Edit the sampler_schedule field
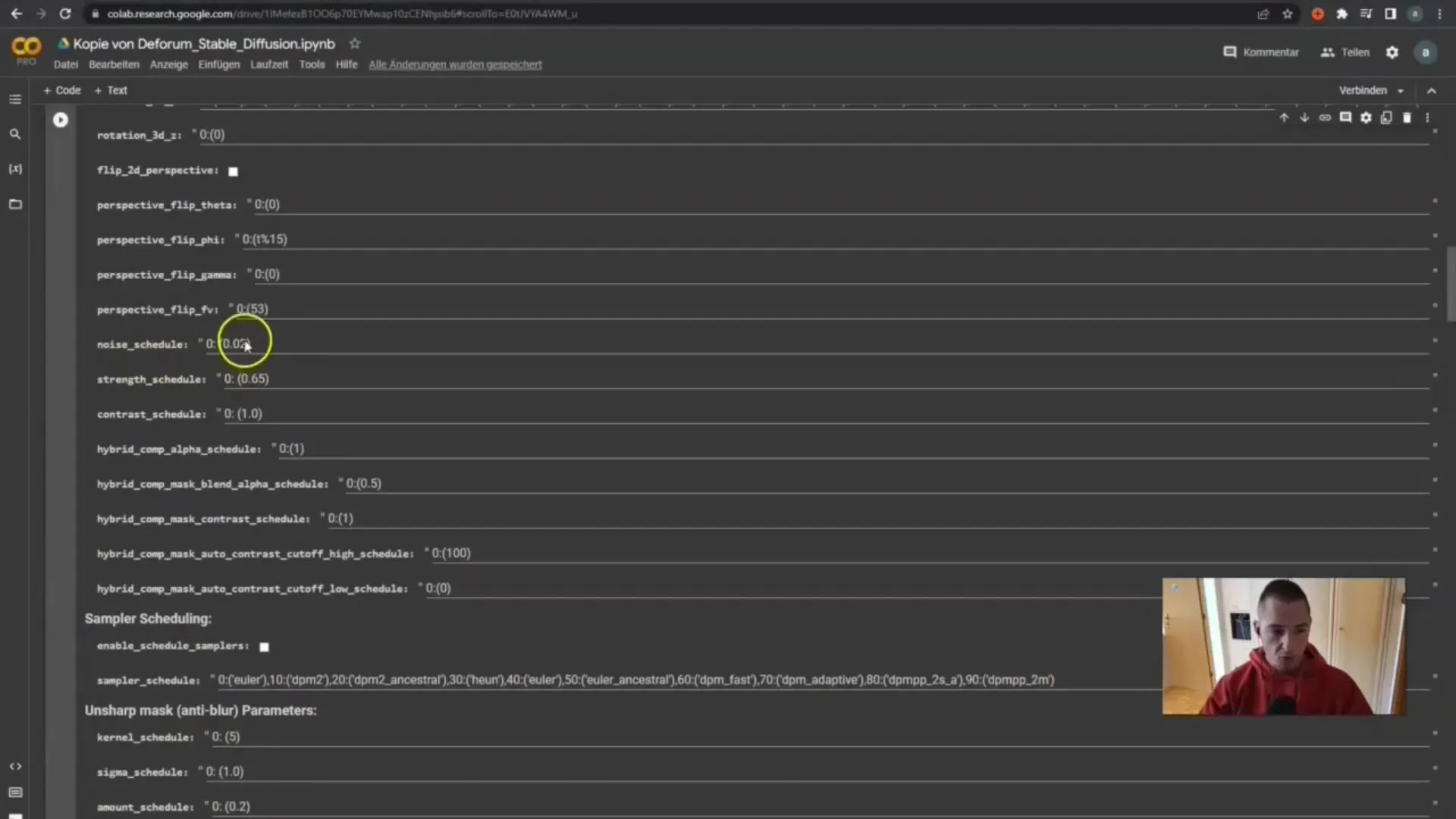This screenshot has width=1456, height=819. 822,680
